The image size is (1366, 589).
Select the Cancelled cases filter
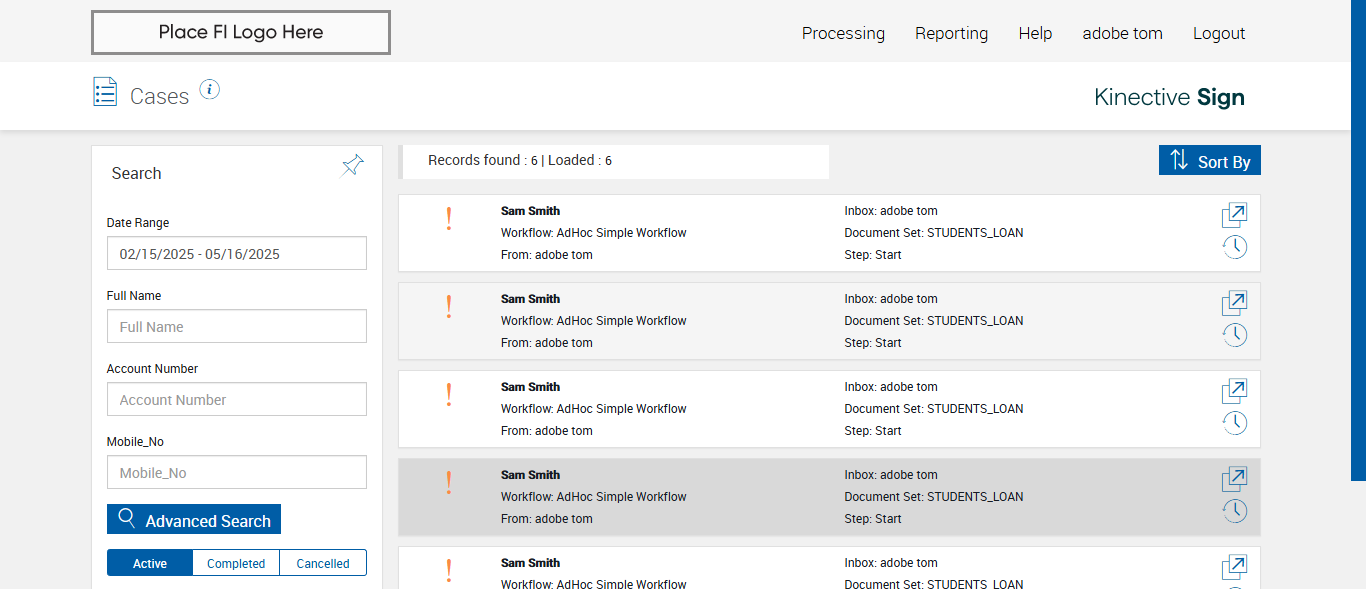[x=323, y=563]
